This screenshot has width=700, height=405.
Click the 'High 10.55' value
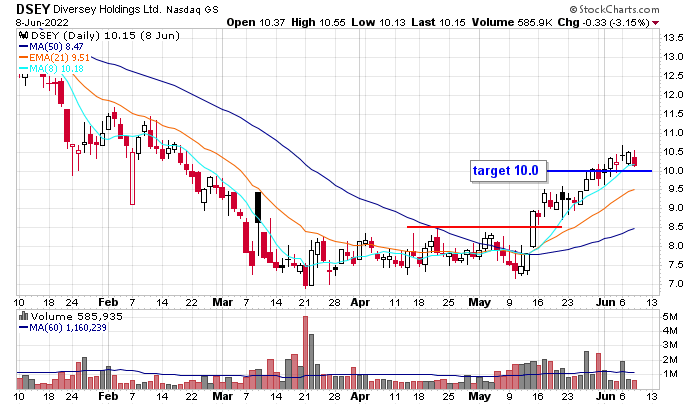pos(318,22)
